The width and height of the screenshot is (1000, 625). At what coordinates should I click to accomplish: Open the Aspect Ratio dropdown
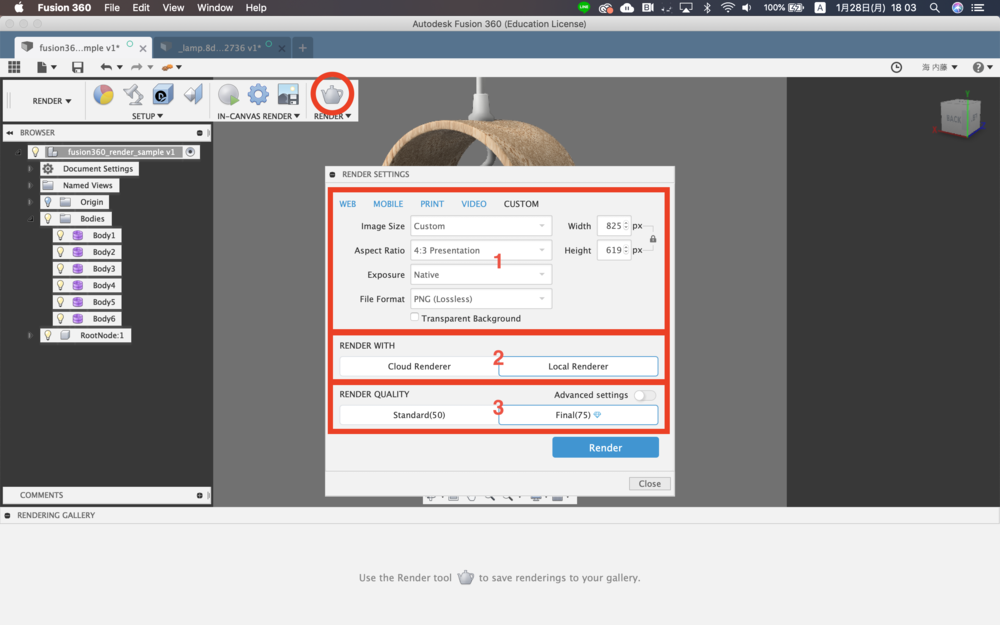tap(481, 251)
